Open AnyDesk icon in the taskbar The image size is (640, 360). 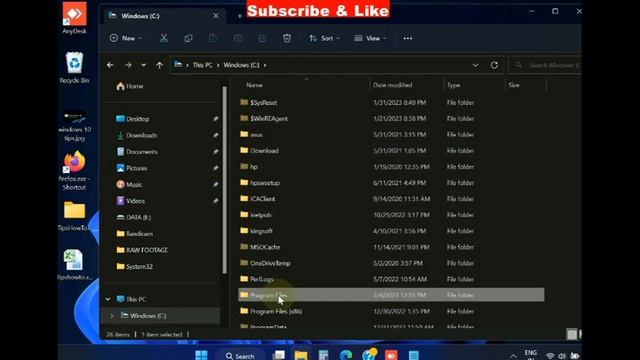(391, 355)
